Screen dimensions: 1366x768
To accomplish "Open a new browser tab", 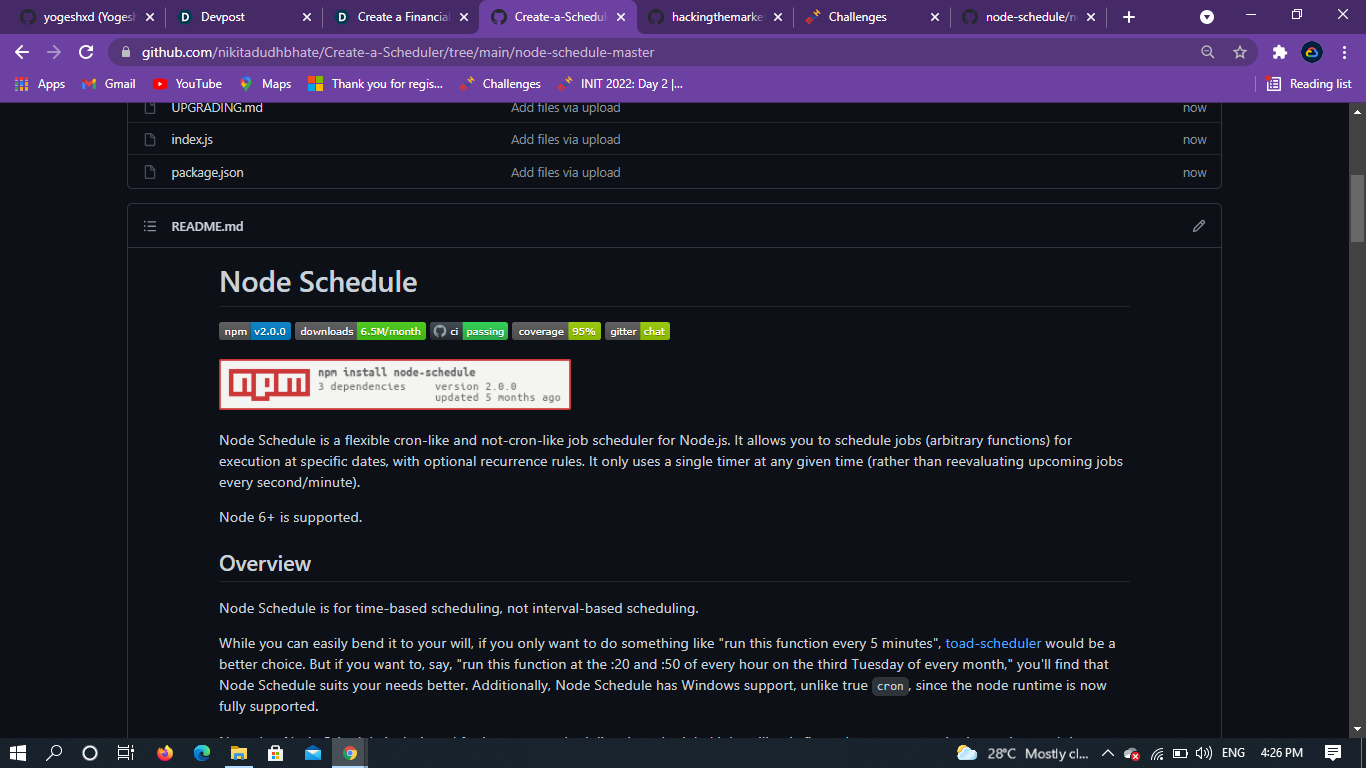I will [x=1129, y=17].
